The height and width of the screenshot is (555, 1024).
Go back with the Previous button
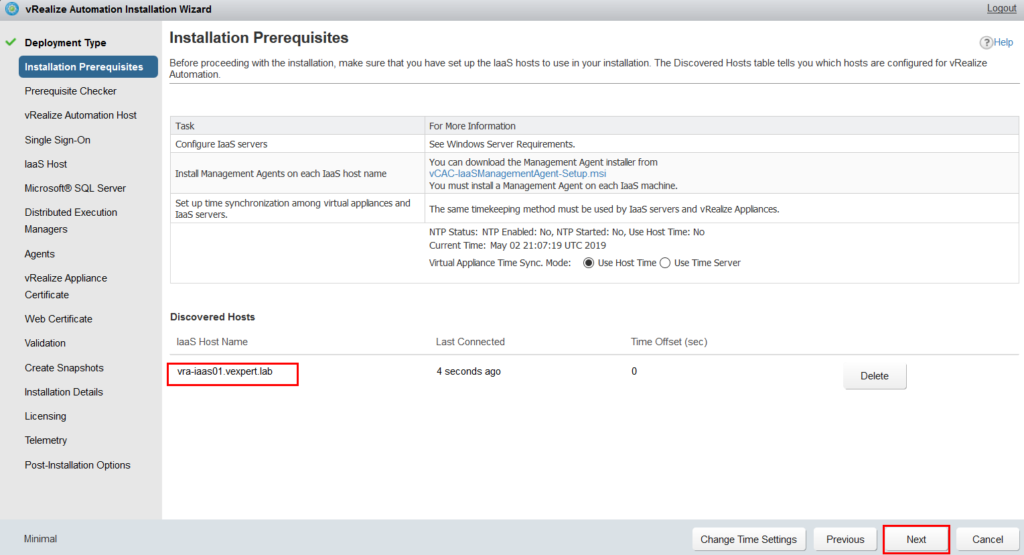(845, 539)
